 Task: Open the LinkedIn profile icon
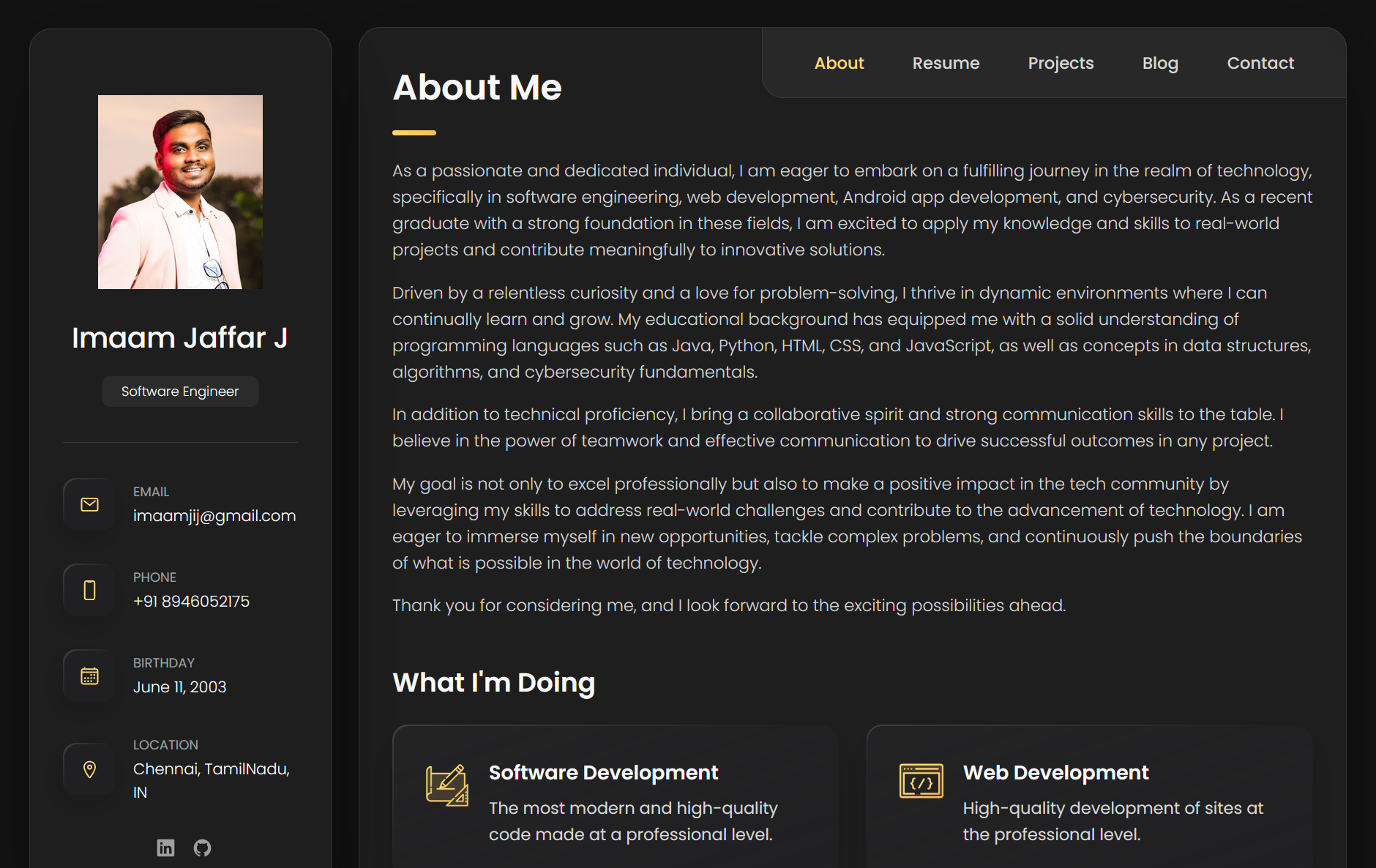pyautogui.click(x=166, y=848)
